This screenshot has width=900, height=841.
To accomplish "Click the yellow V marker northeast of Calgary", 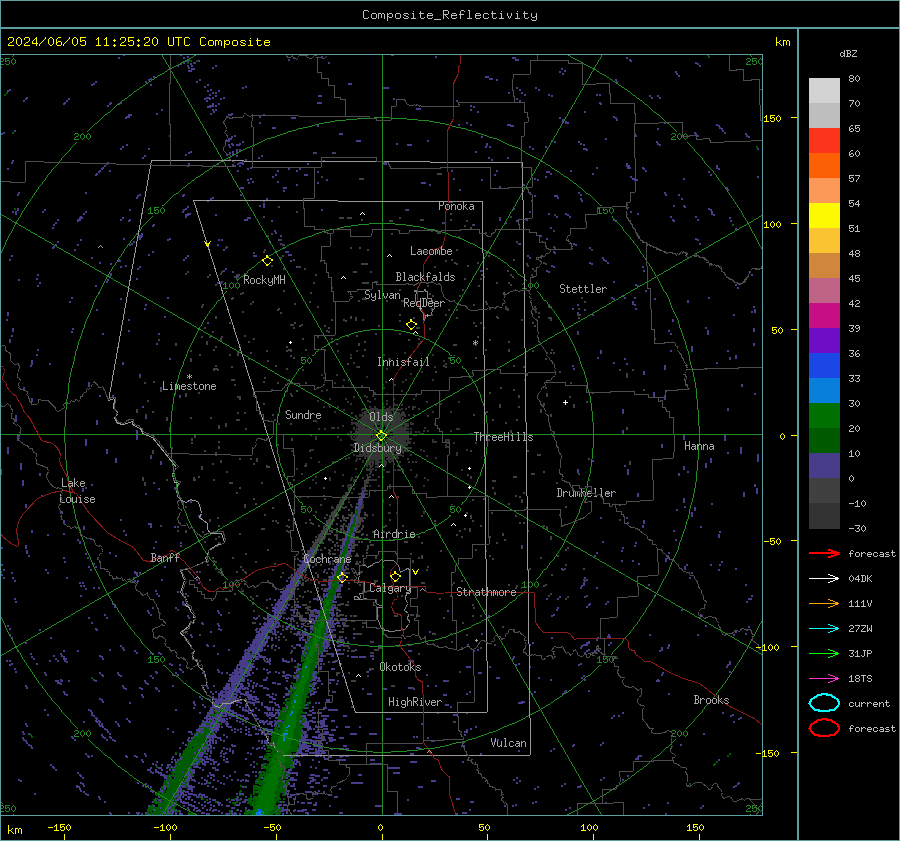I will [x=416, y=572].
